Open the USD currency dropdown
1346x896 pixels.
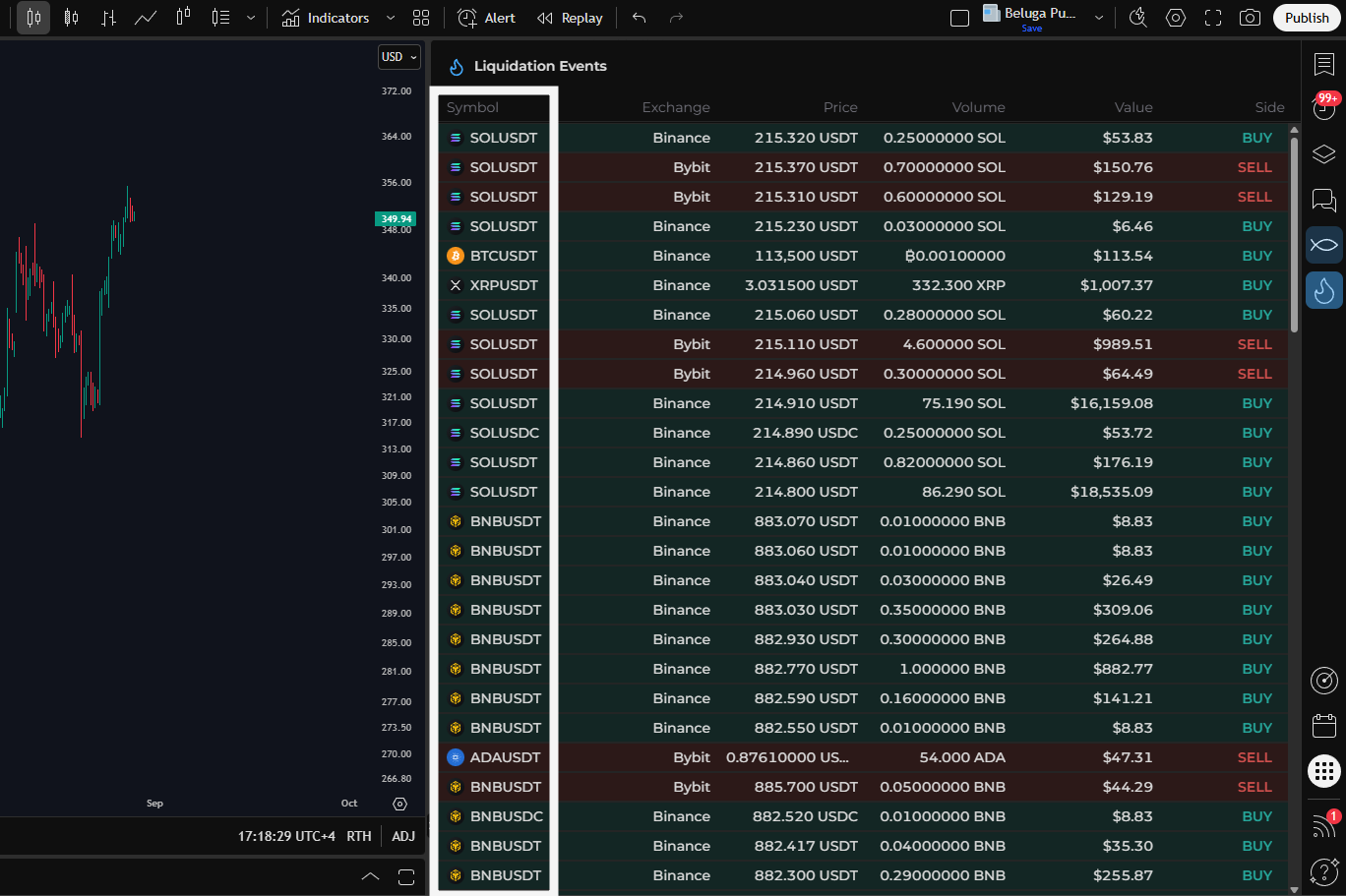pyautogui.click(x=399, y=57)
